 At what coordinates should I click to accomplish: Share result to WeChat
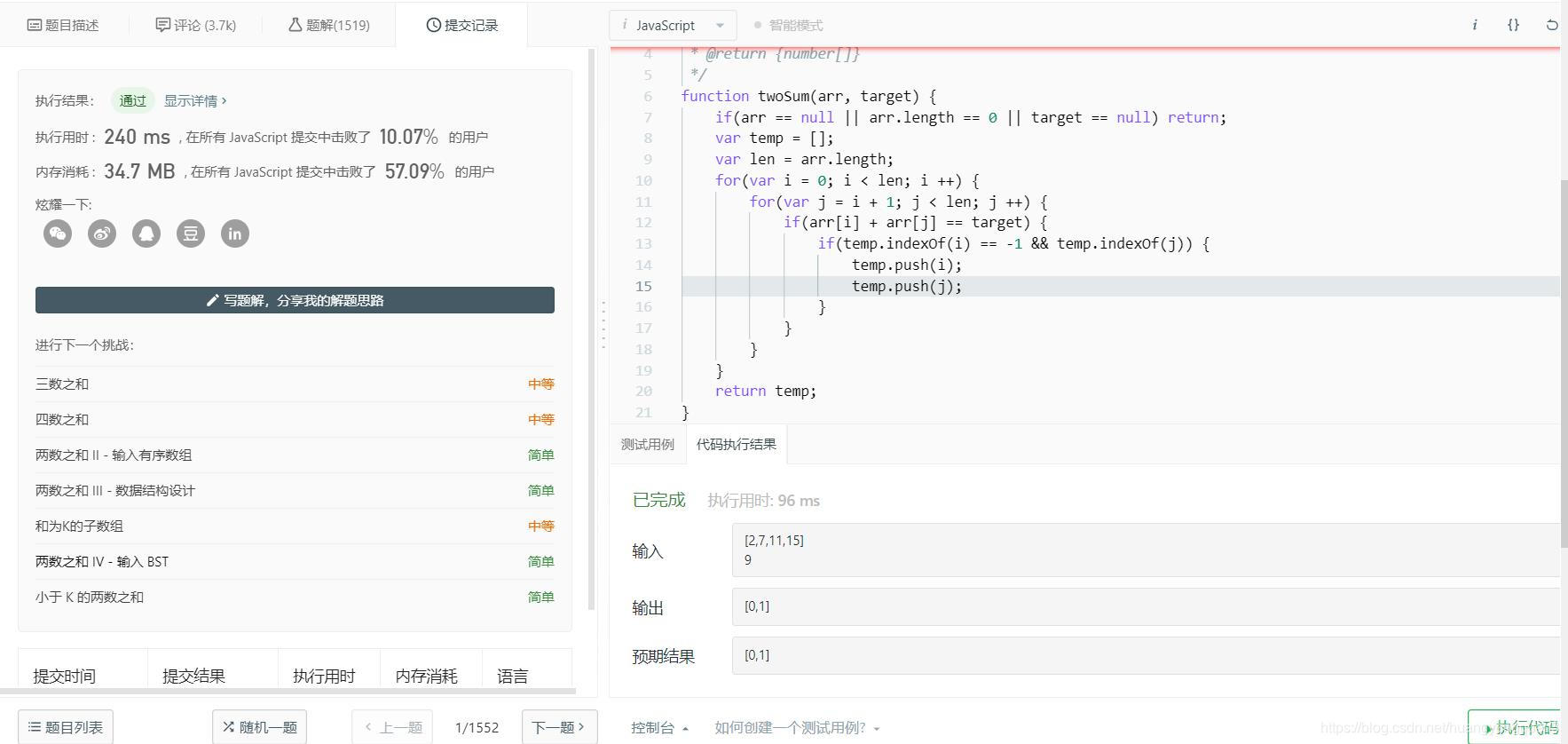[x=58, y=233]
